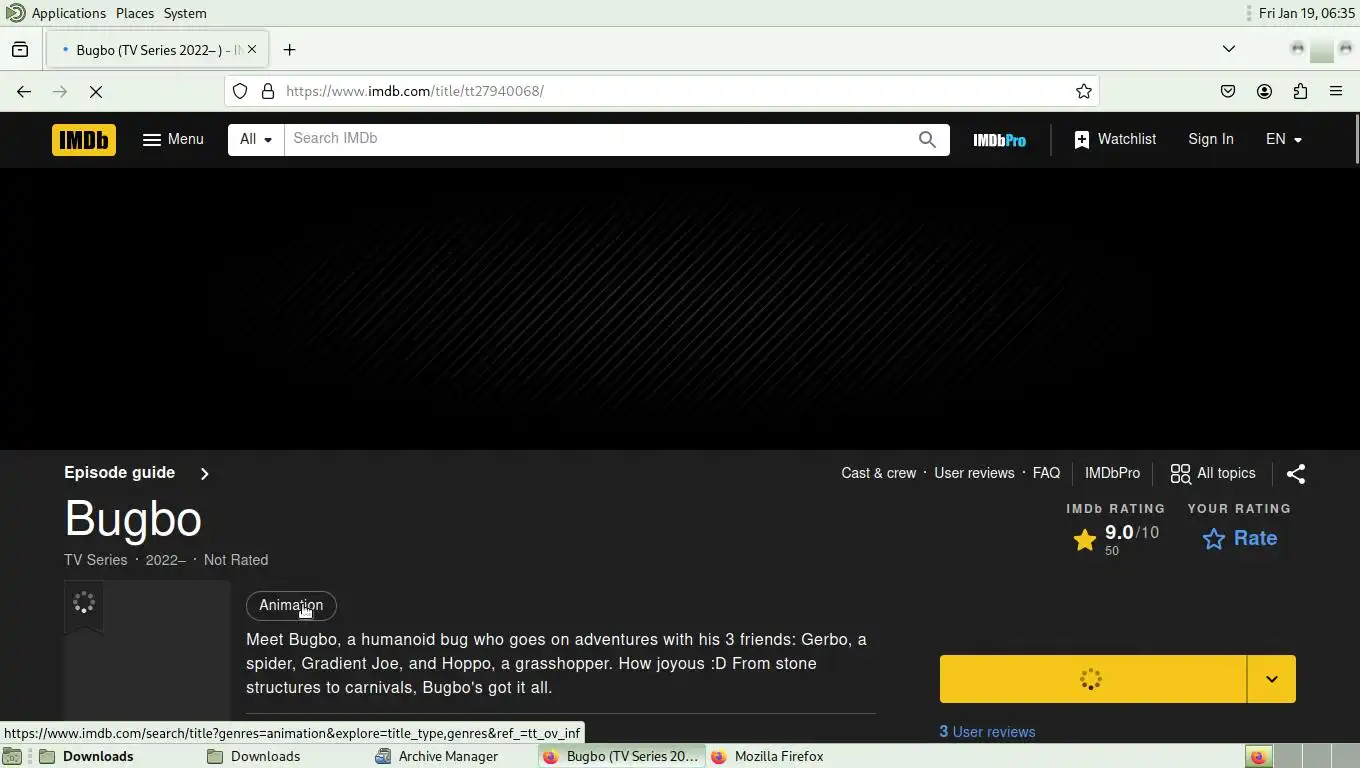
Task: Open IMDbPro link beside FAQ
Action: tap(1112, 474)
